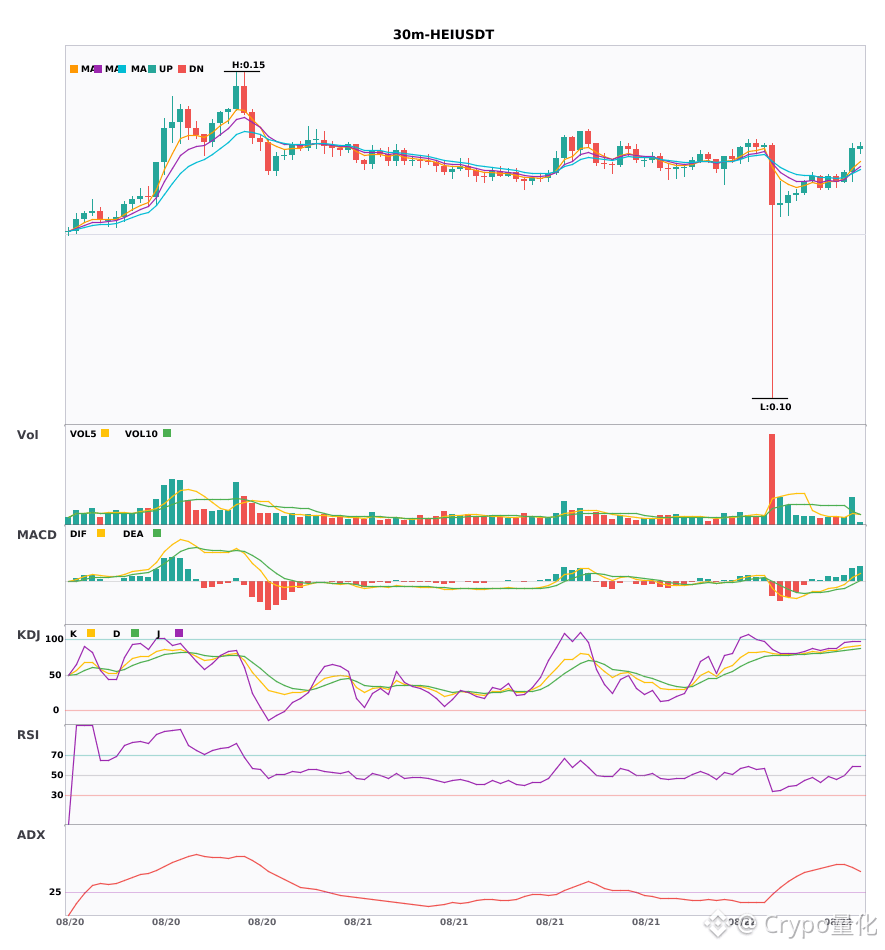Click the first 08/21 date label
Screen dimensions: 885x950
pyautogui.click(x=358, y=922)
